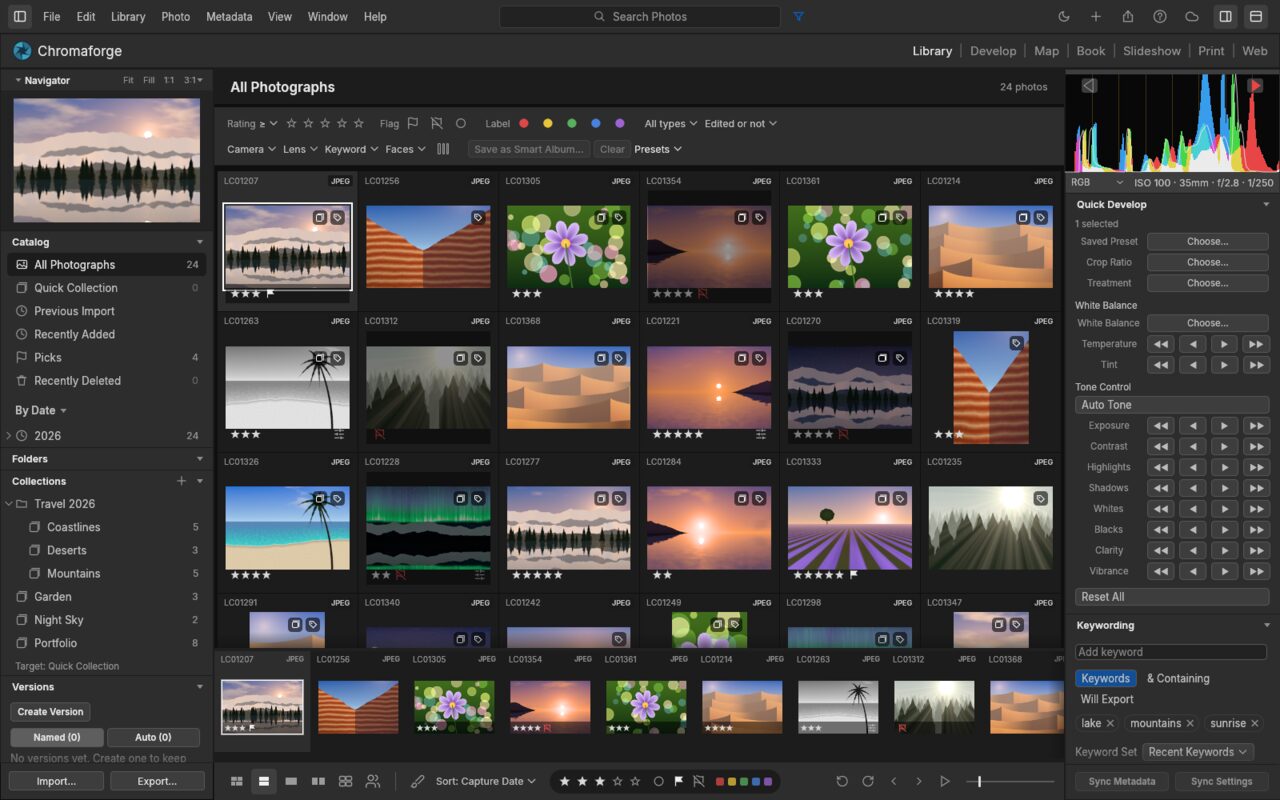Click the share/export icon in title bar
1280x800 pixels.
click(1128, 17)
